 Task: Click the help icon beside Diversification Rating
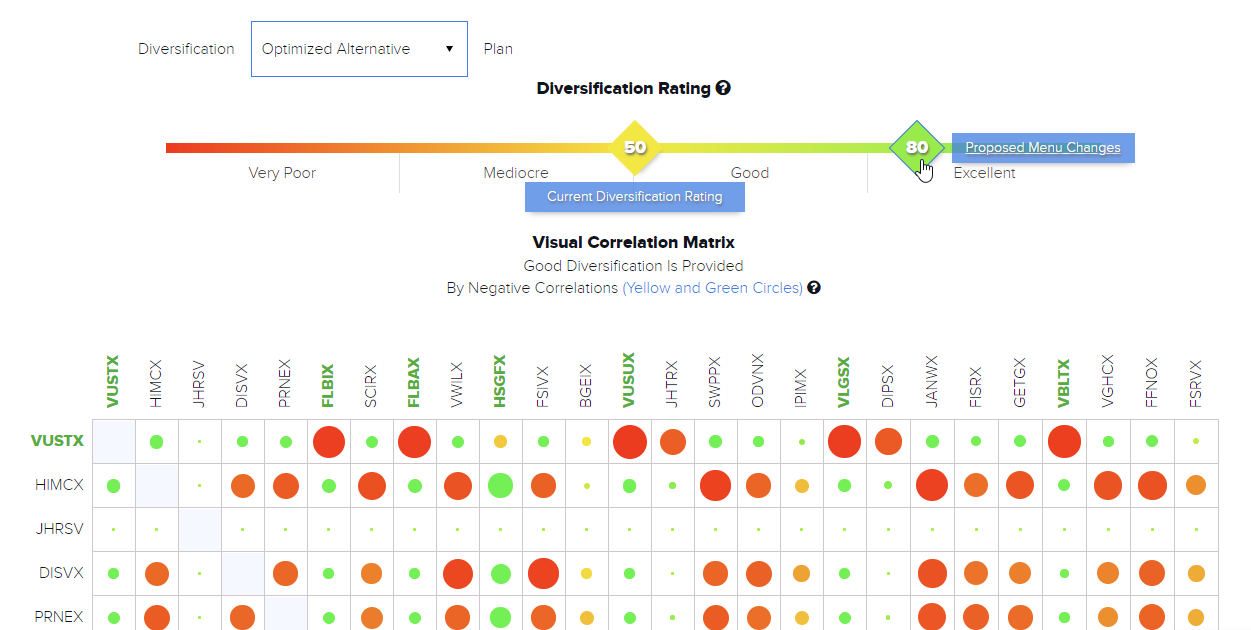pos(723,88)
